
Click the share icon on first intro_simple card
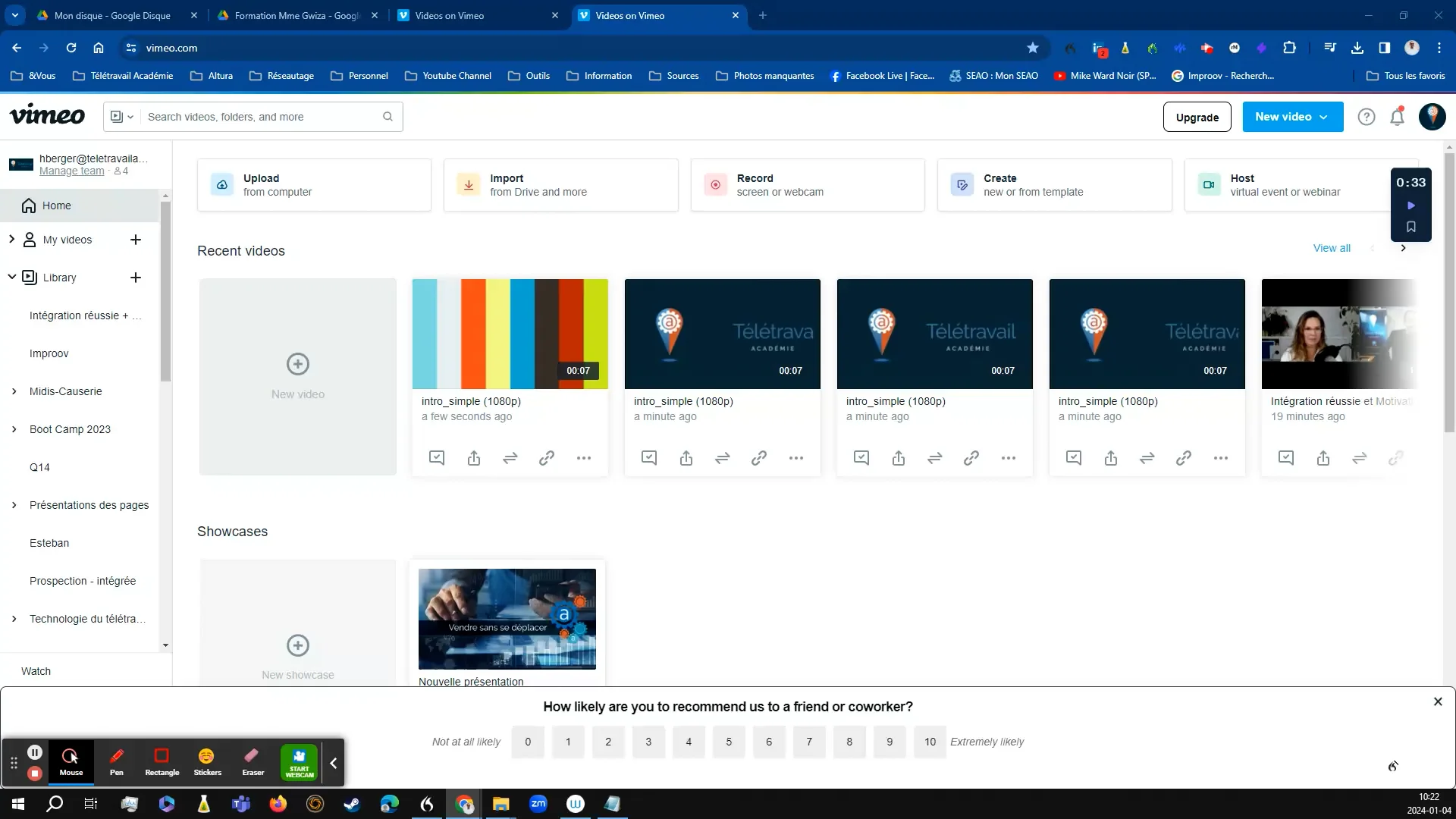pyautogui.click(x=474, y=458)
